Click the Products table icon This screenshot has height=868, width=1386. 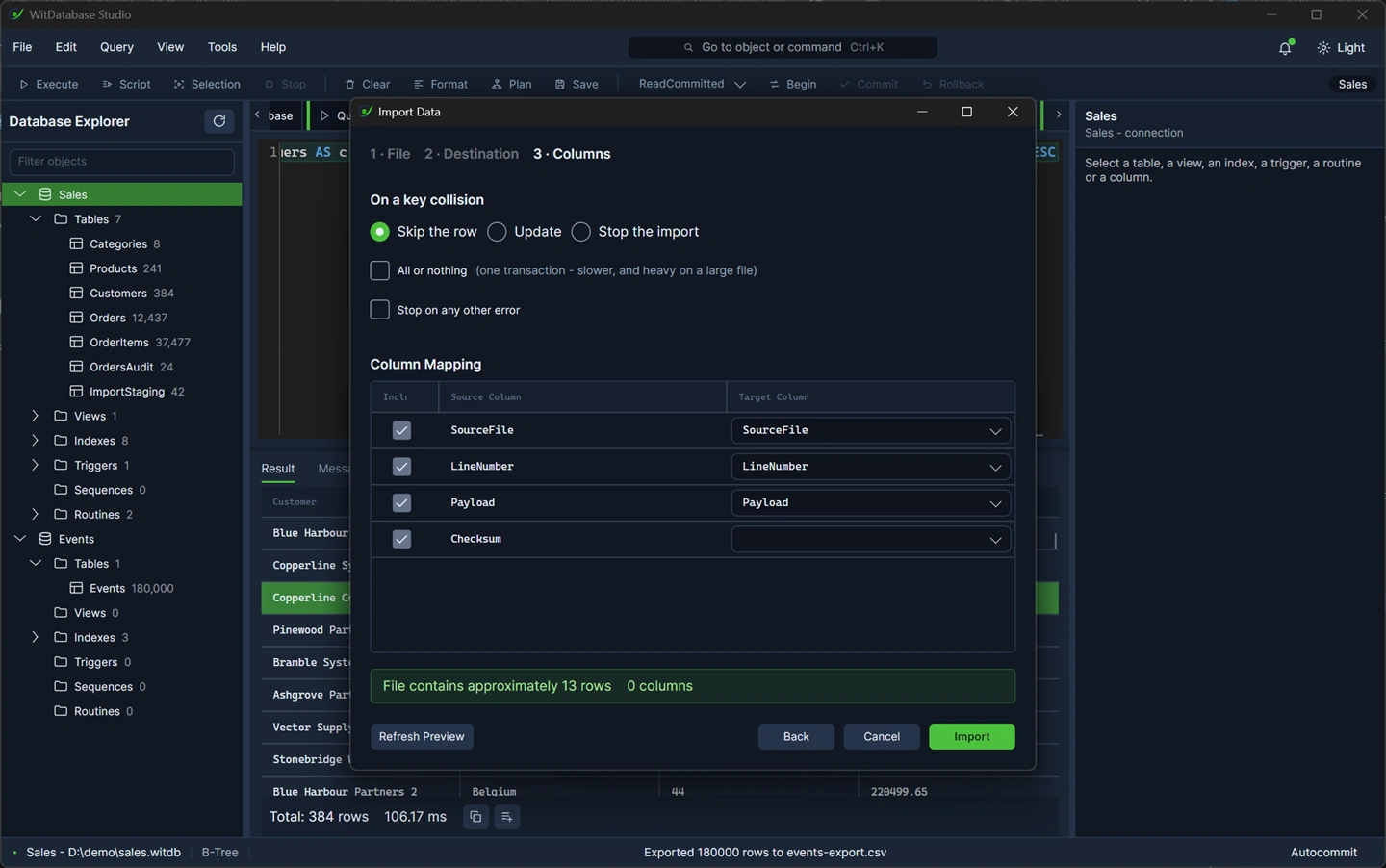pyautogui.click(x=76, y=268)
